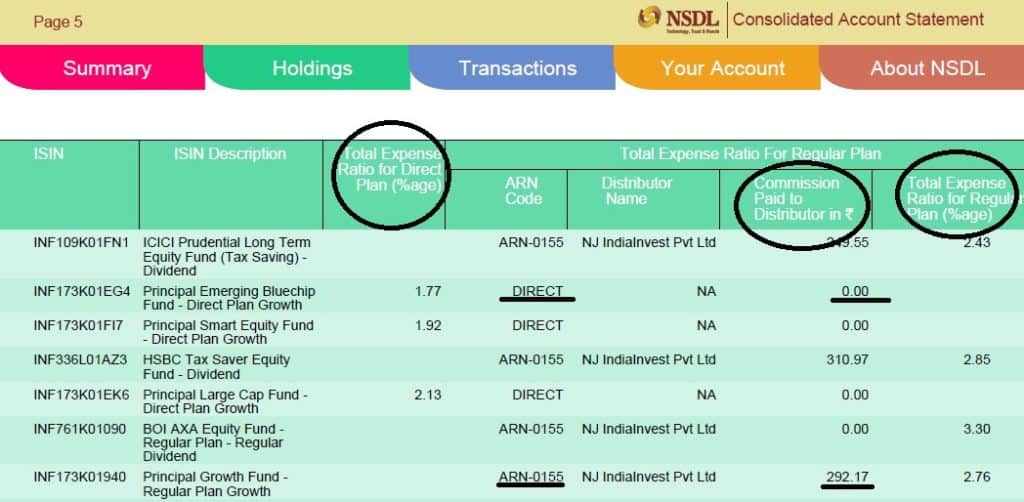
Task: Click NJ IndiaInvest in BOI AXA row
Action: pos(648,429)
